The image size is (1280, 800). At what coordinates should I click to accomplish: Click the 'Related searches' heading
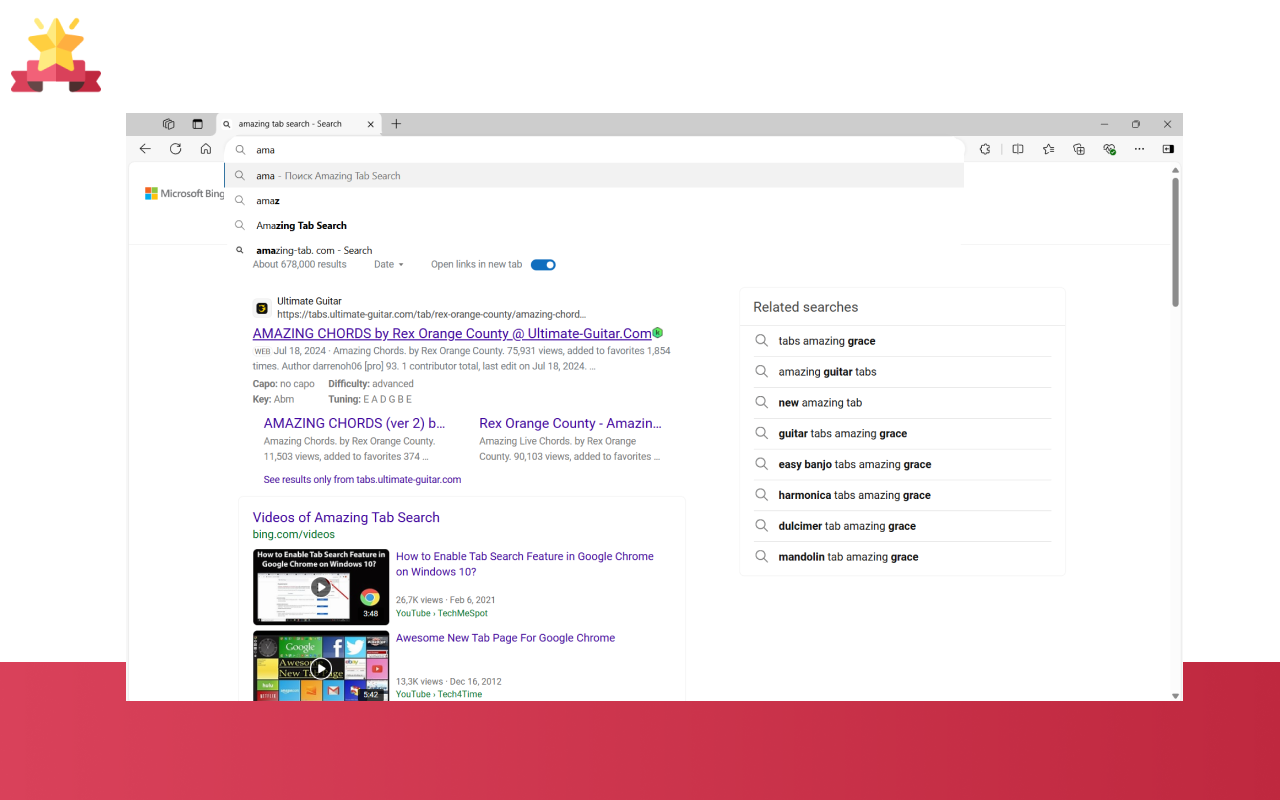806,307
